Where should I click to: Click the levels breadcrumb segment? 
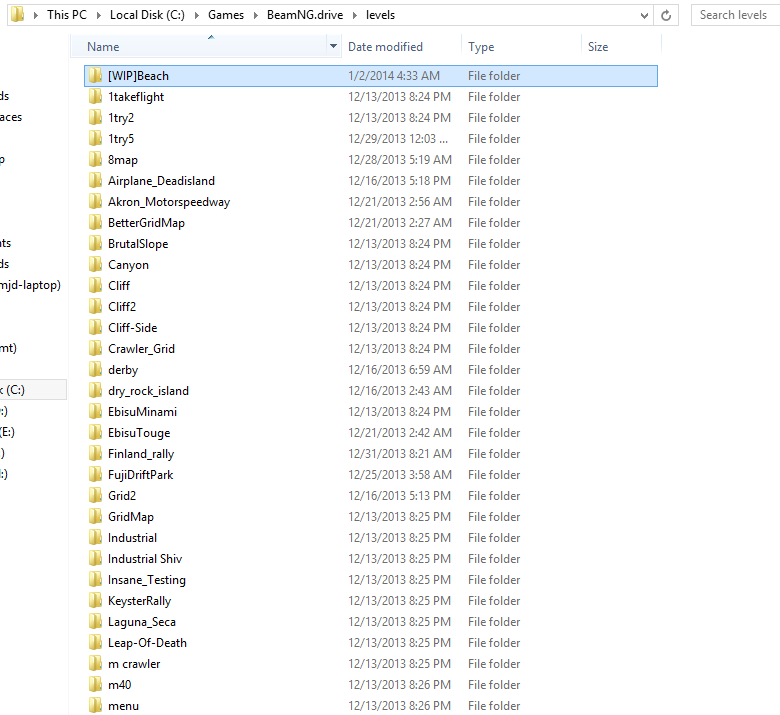point(381,15)
